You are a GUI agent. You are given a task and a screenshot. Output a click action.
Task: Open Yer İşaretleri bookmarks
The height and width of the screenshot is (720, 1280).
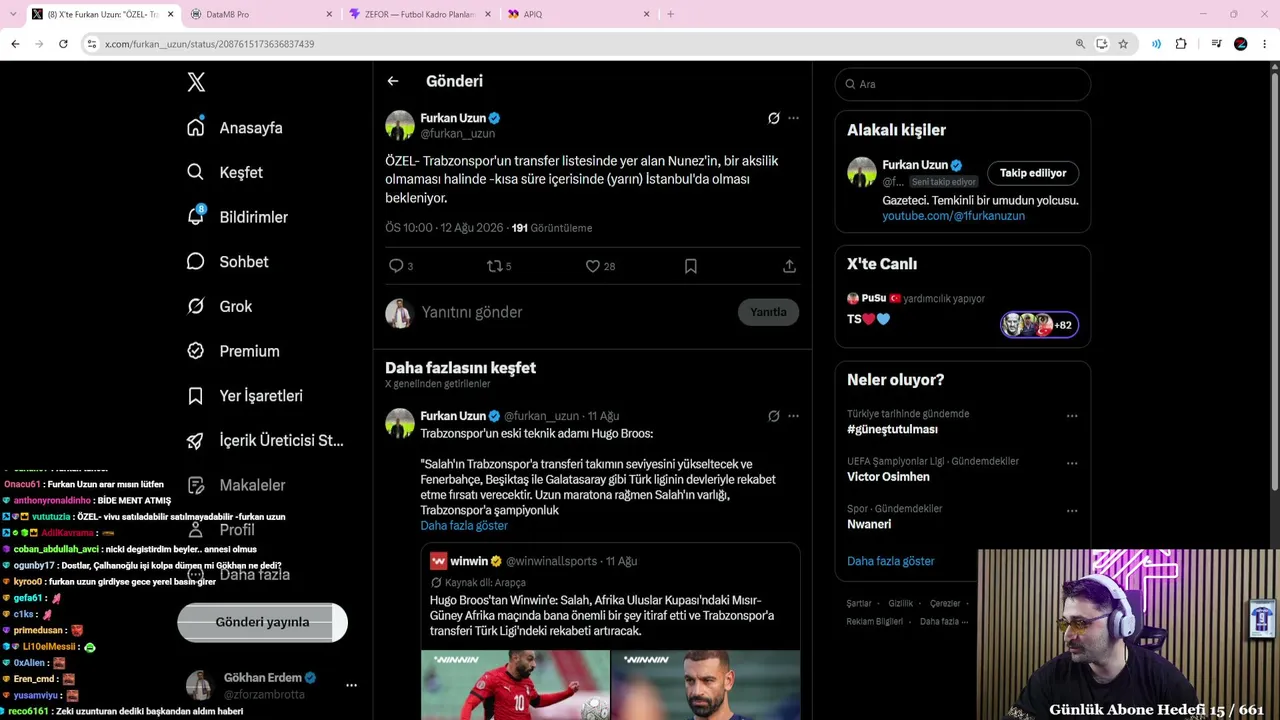point(244,396)
